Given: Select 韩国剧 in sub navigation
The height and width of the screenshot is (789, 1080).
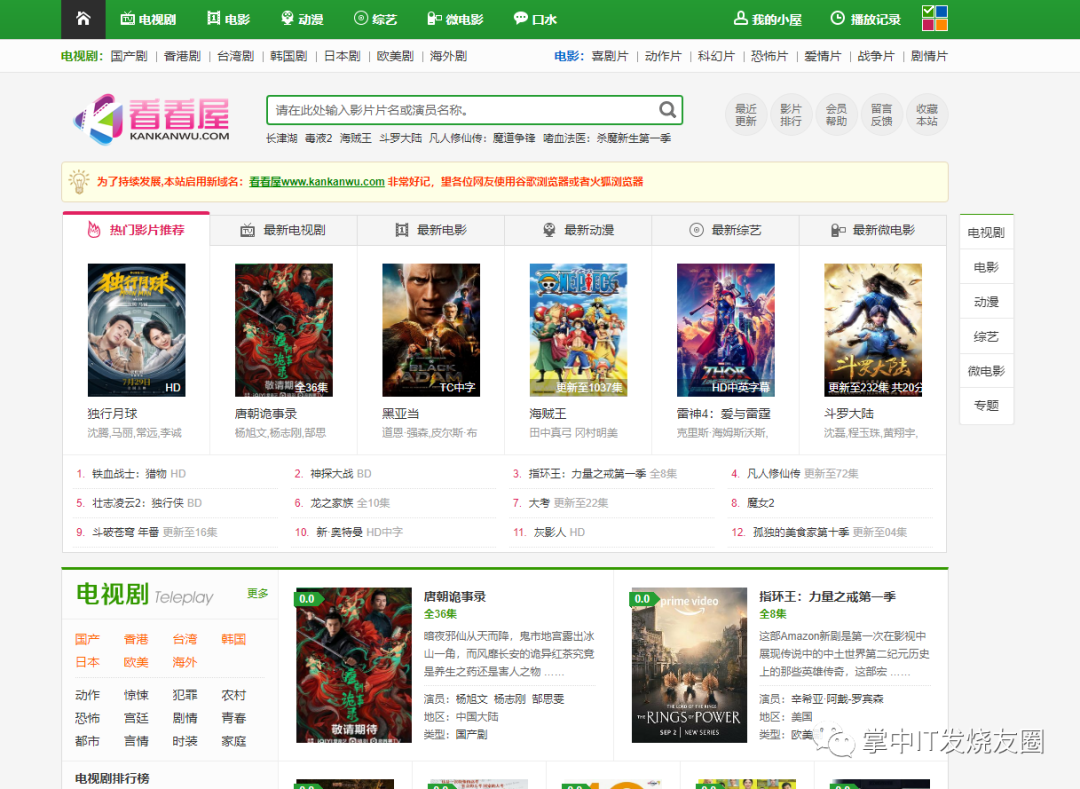Looking at the screenshot, I should pyautogui.click(x=289, y=56).
